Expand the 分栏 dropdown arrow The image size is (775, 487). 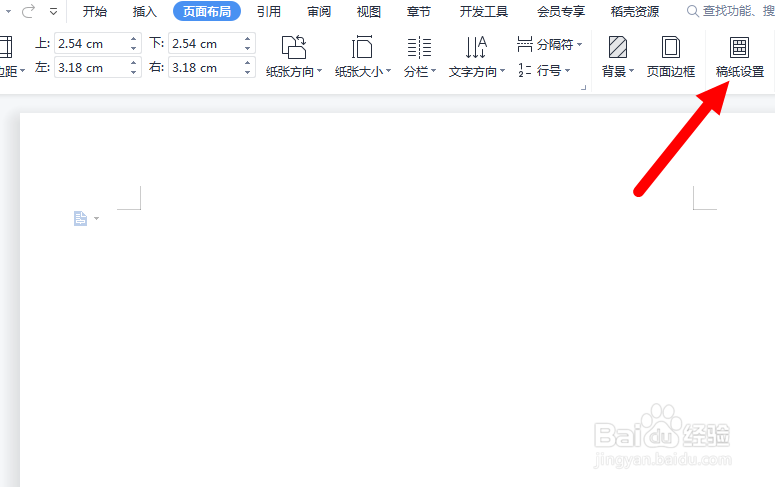click(433, 71)
